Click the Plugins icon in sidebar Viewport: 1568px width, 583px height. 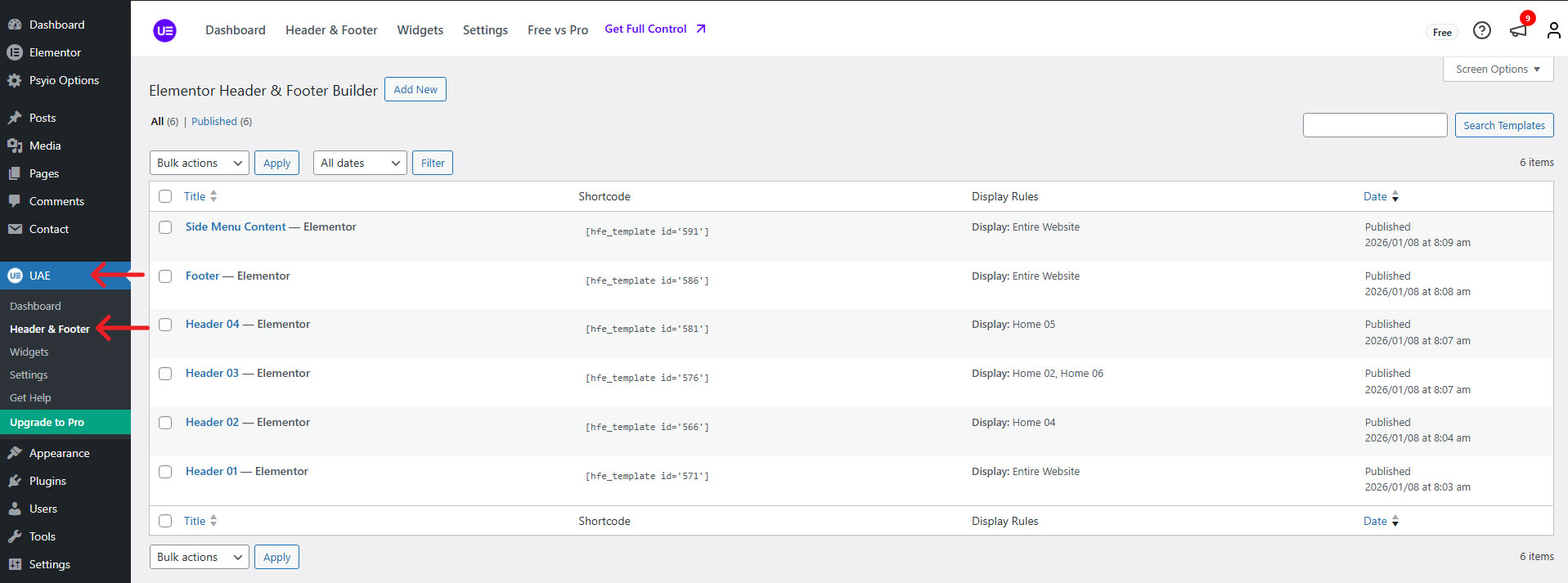[x=15, y=481]
